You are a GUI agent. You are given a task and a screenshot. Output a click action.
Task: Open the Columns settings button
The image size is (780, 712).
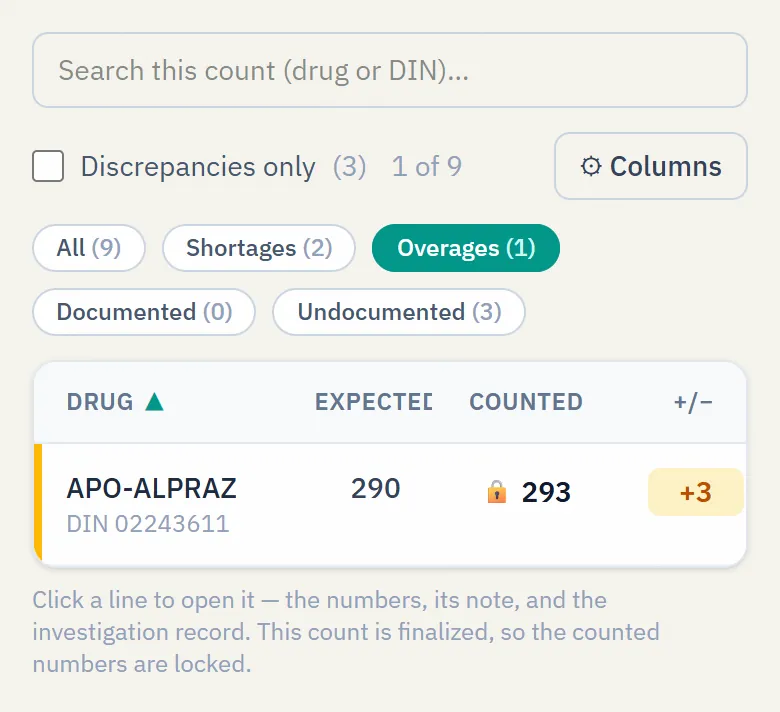651,166
